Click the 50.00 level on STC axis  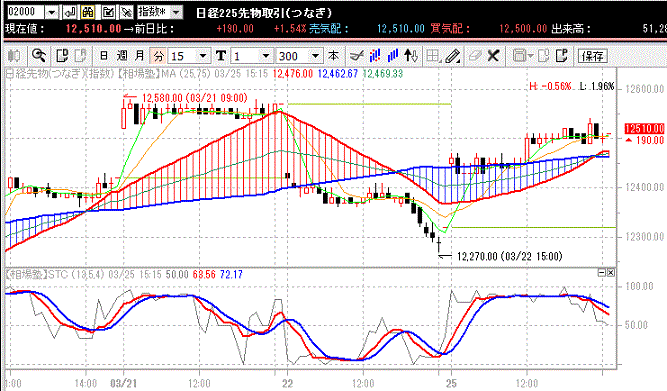[636, 325]
